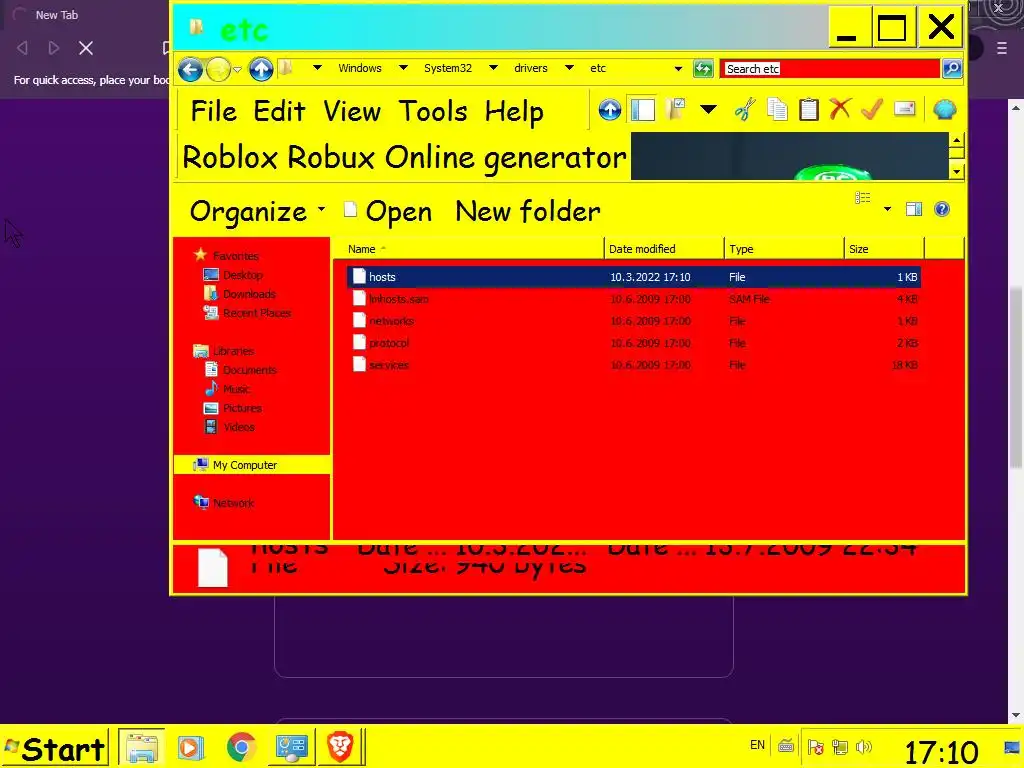Expand the dropdown after System32 breadcrumb
The image size is (1024, 768).
493,68
